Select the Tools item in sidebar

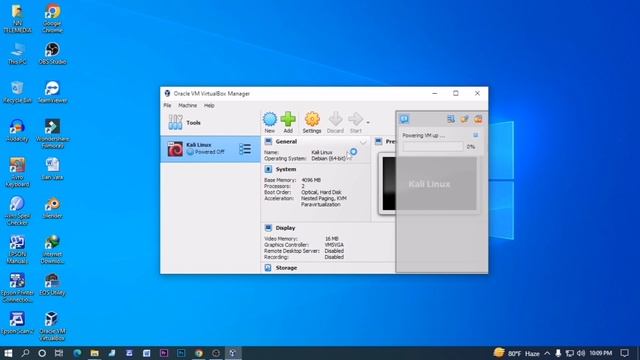click(x=210, y=122)
